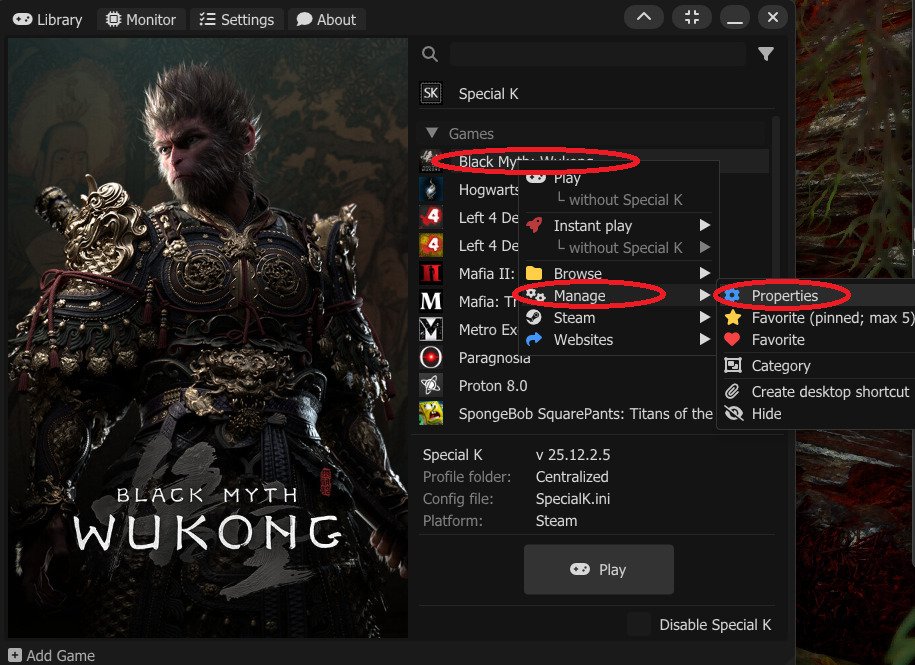Select the Special K SK logo icon
Viewport: 915px width, 665px height.
coord(431,93)
